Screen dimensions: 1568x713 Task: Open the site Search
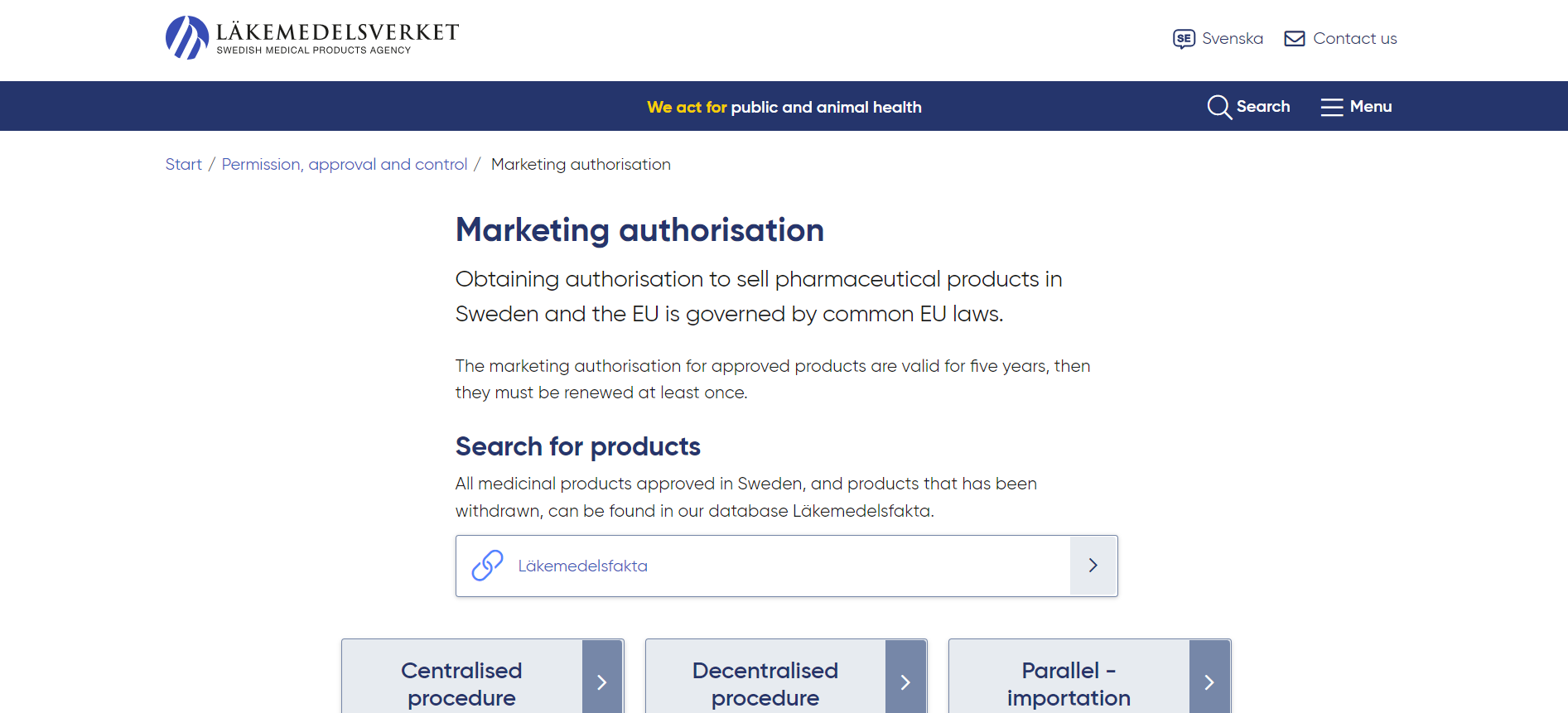tap(1262, 107)
